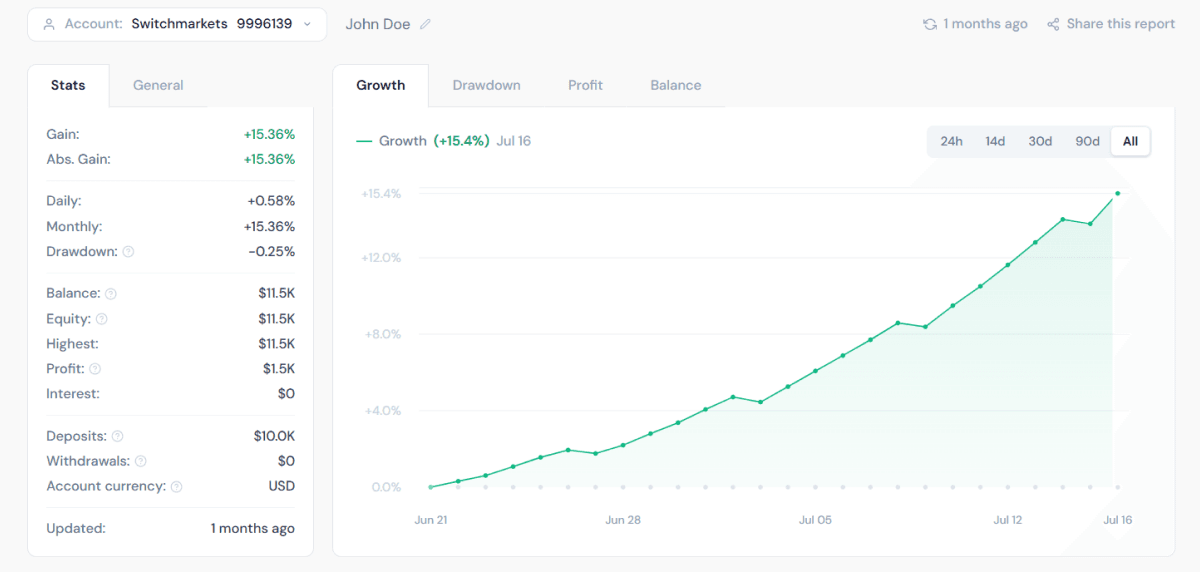Select the 24h time range

(951, 141)
